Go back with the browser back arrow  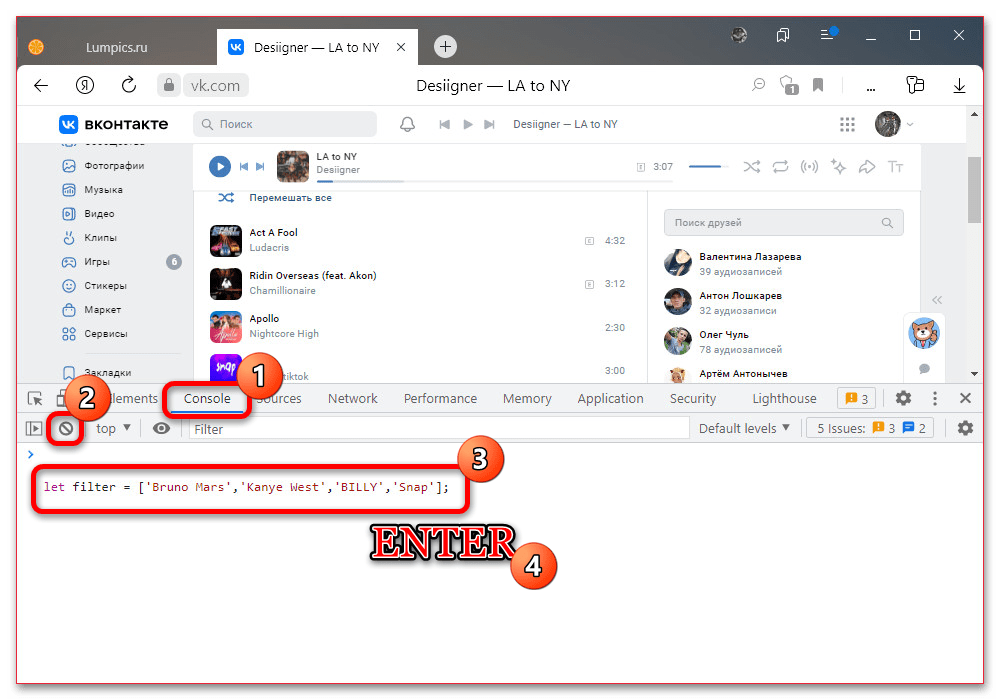coord(41,85)
